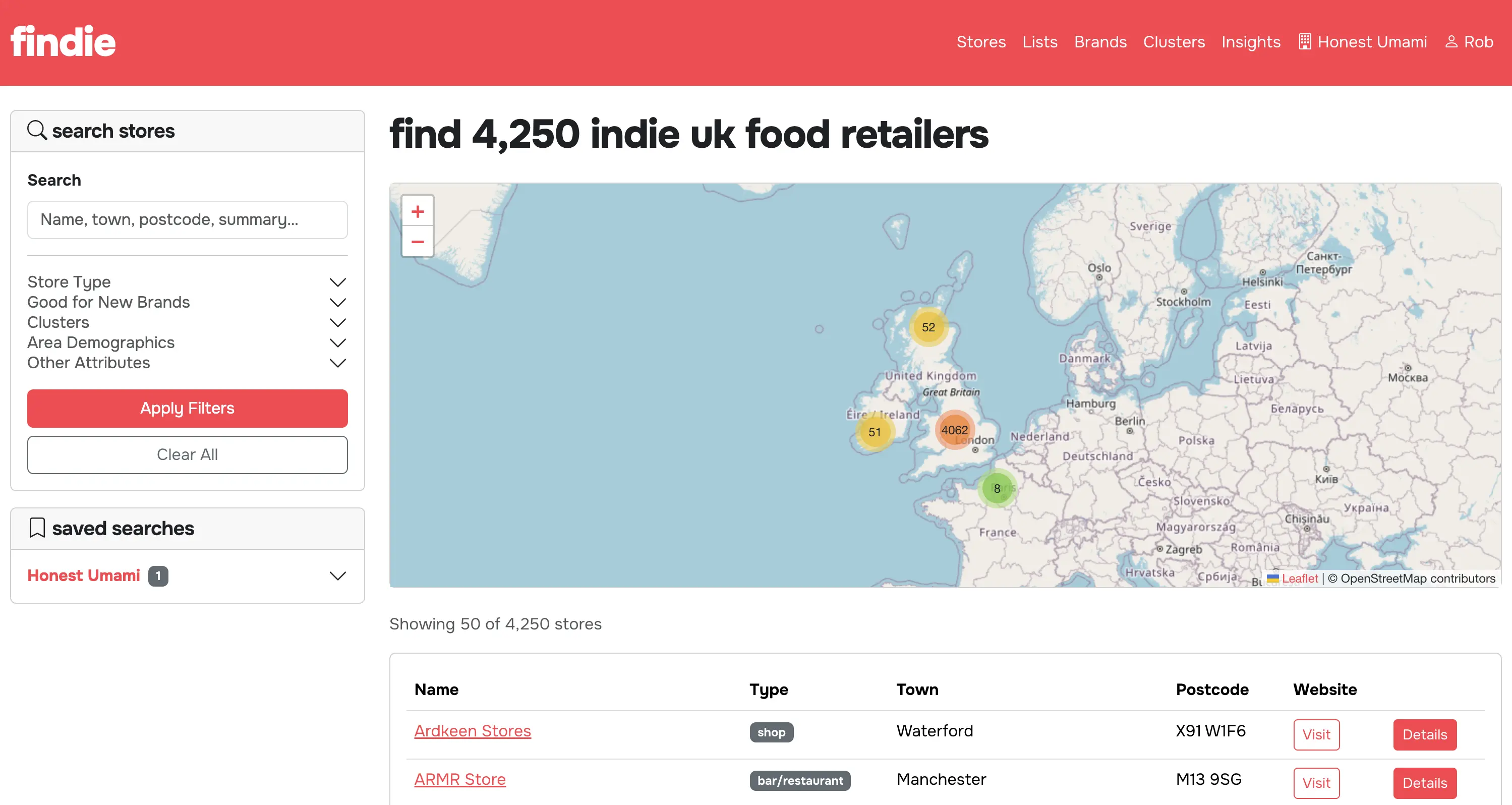This screenshot has width=1512, height=805.
Task: Open the 52 cluster marker in Scotland
Action: (x=928, y=327)
